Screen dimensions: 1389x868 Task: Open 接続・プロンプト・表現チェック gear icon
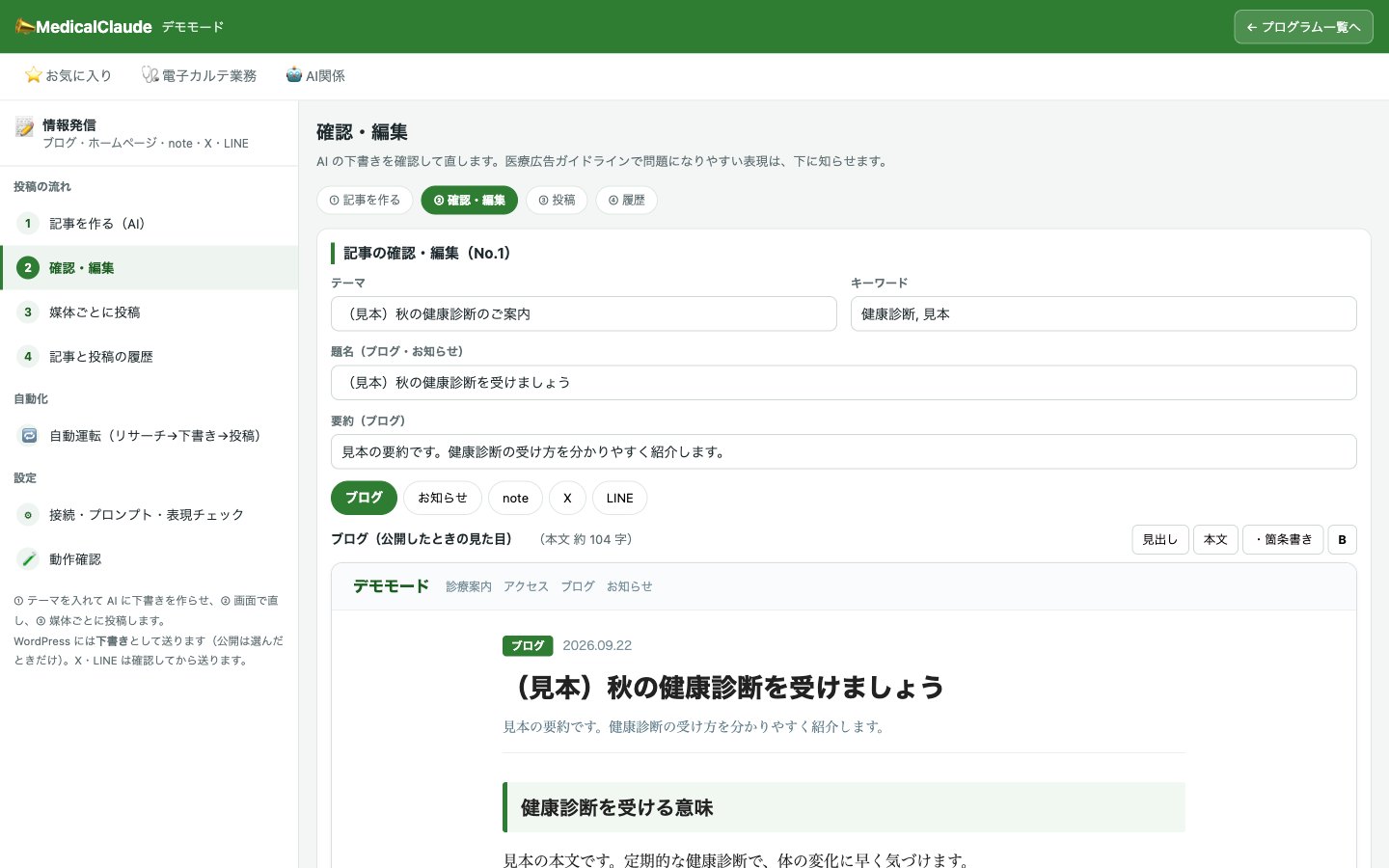28,515
